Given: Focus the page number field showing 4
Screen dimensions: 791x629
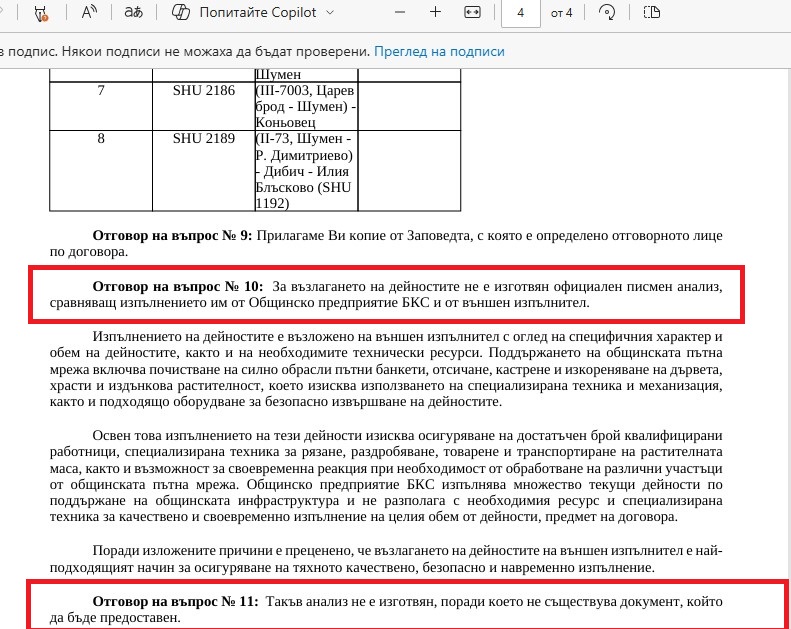Looking at the screenshot, I should point(521,13).
